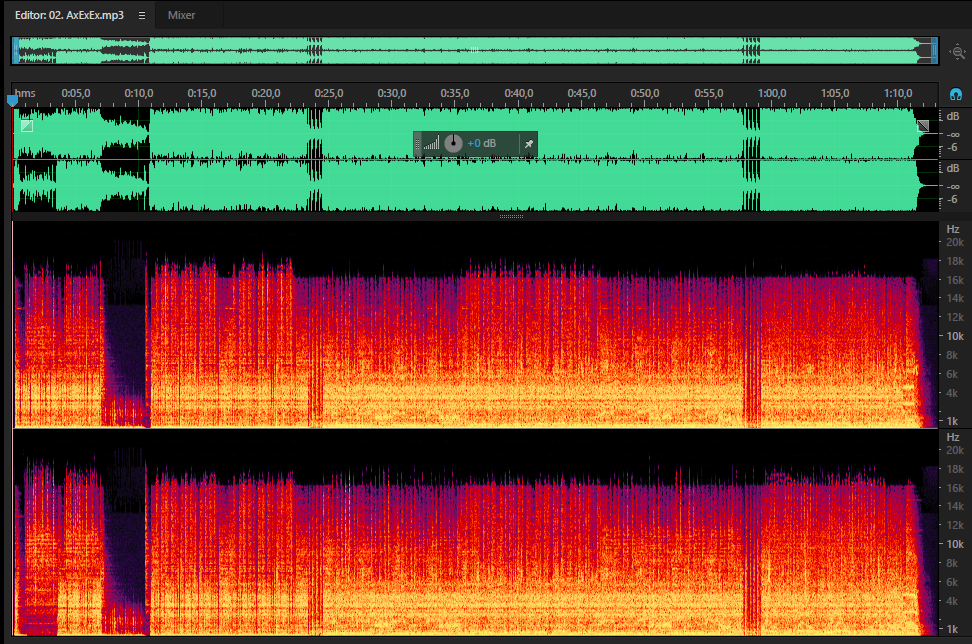Click the fade out handle on waveform
972x644 pixels.
pyautogui.click(x=923, y=126)
